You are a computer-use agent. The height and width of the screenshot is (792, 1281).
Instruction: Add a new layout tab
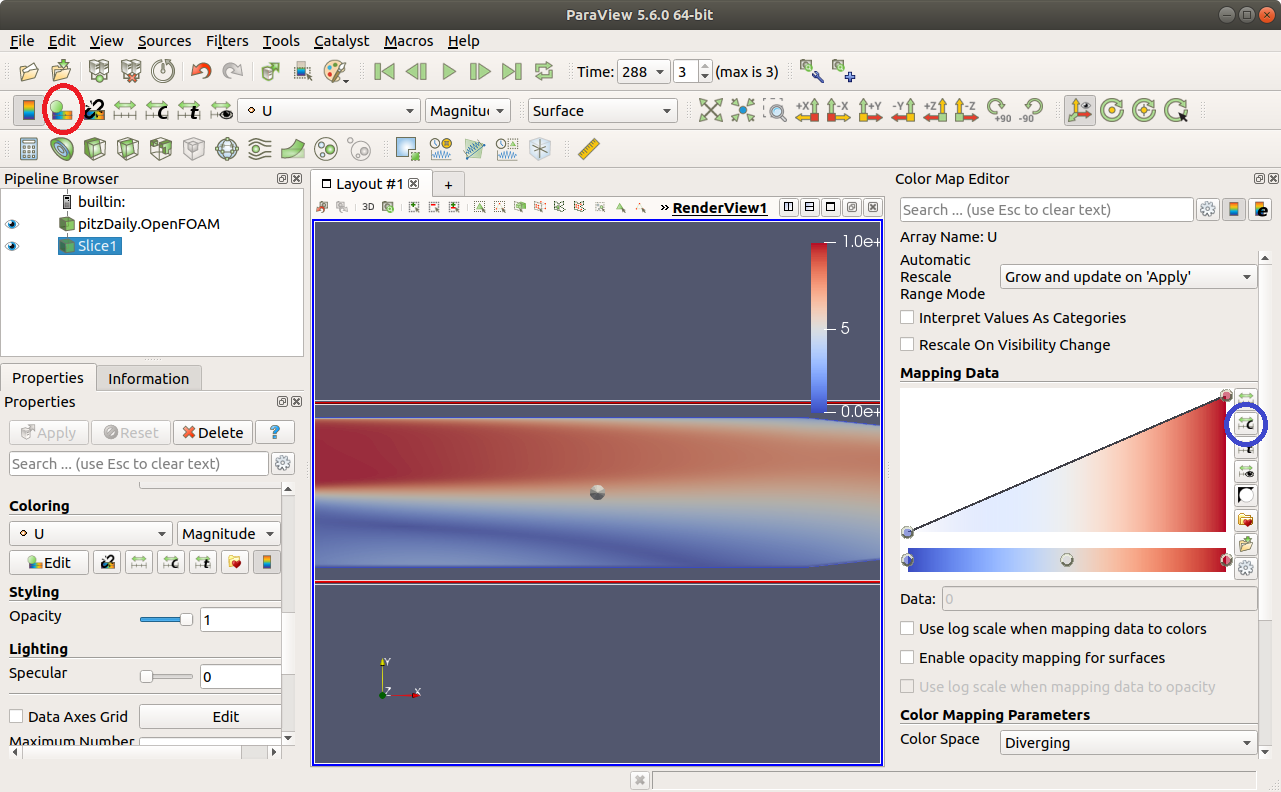point(448,185)
